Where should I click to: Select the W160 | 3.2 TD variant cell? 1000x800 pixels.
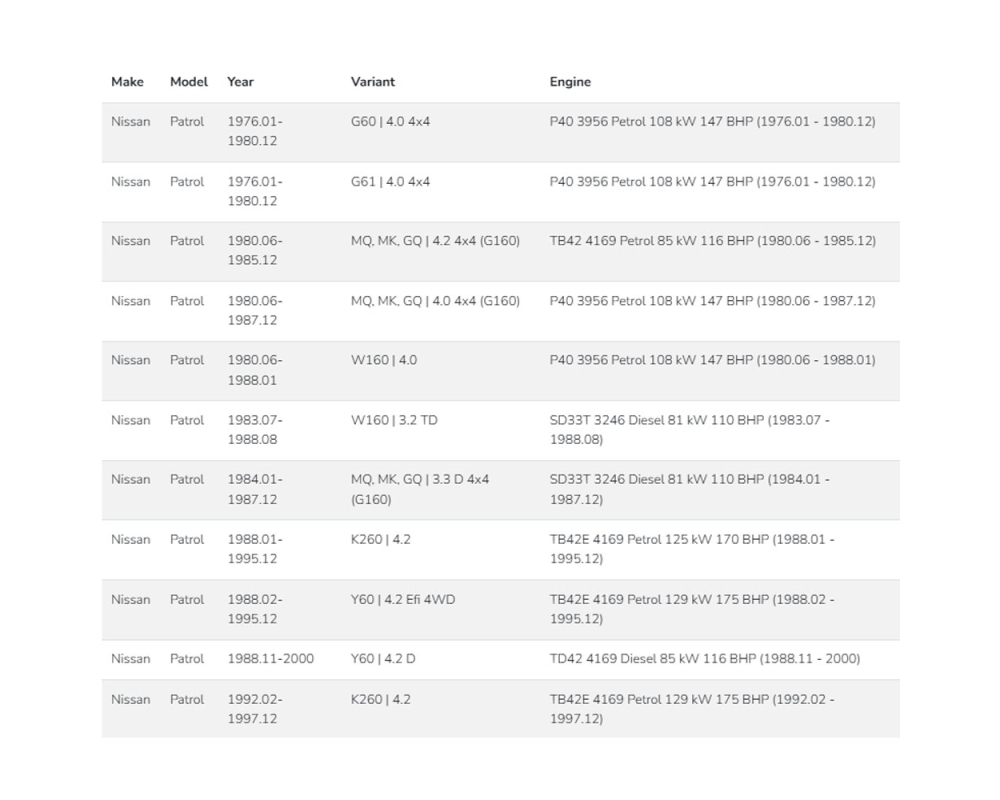point(393,420)
